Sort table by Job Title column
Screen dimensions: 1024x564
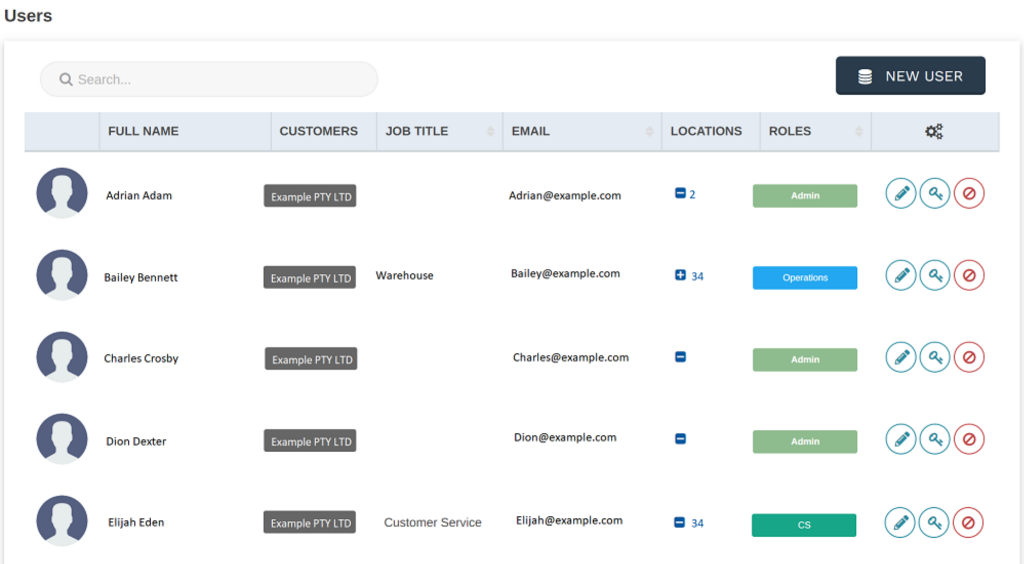[x=490, y=131]
